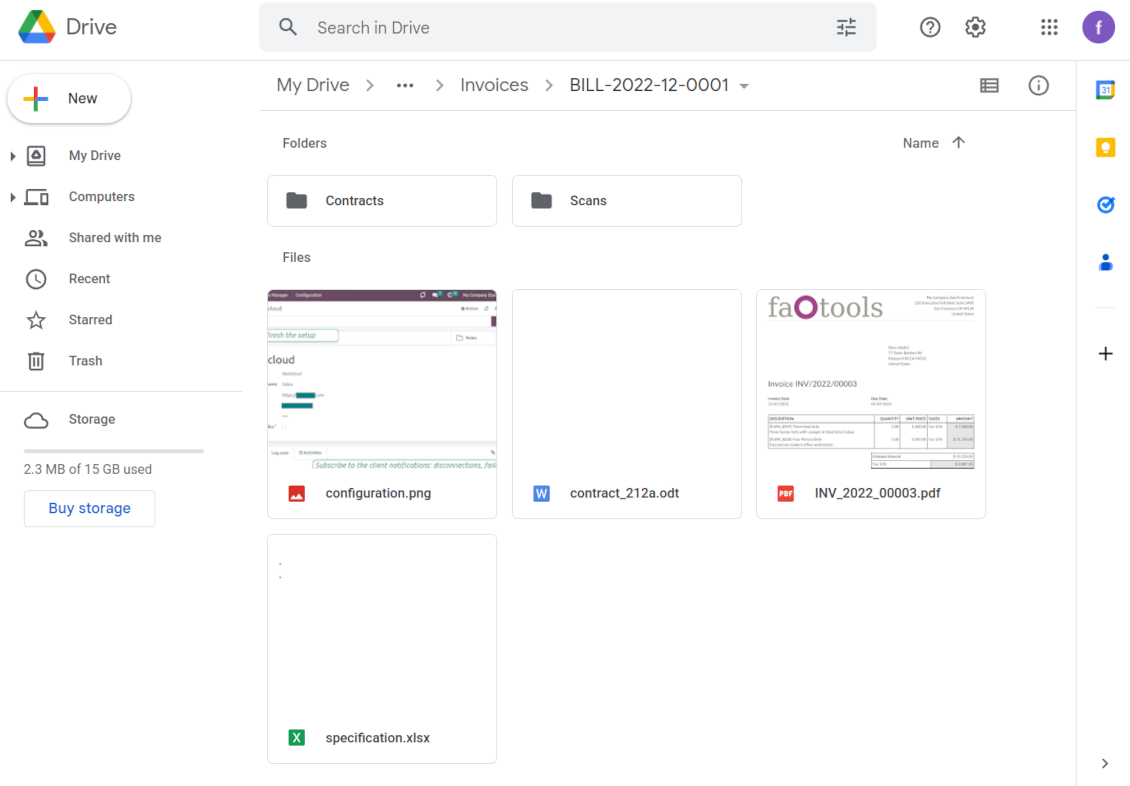The width and height of the screenshot is (1130, 786).
Task: Click the Starred star icon
Action: point(36,320)
